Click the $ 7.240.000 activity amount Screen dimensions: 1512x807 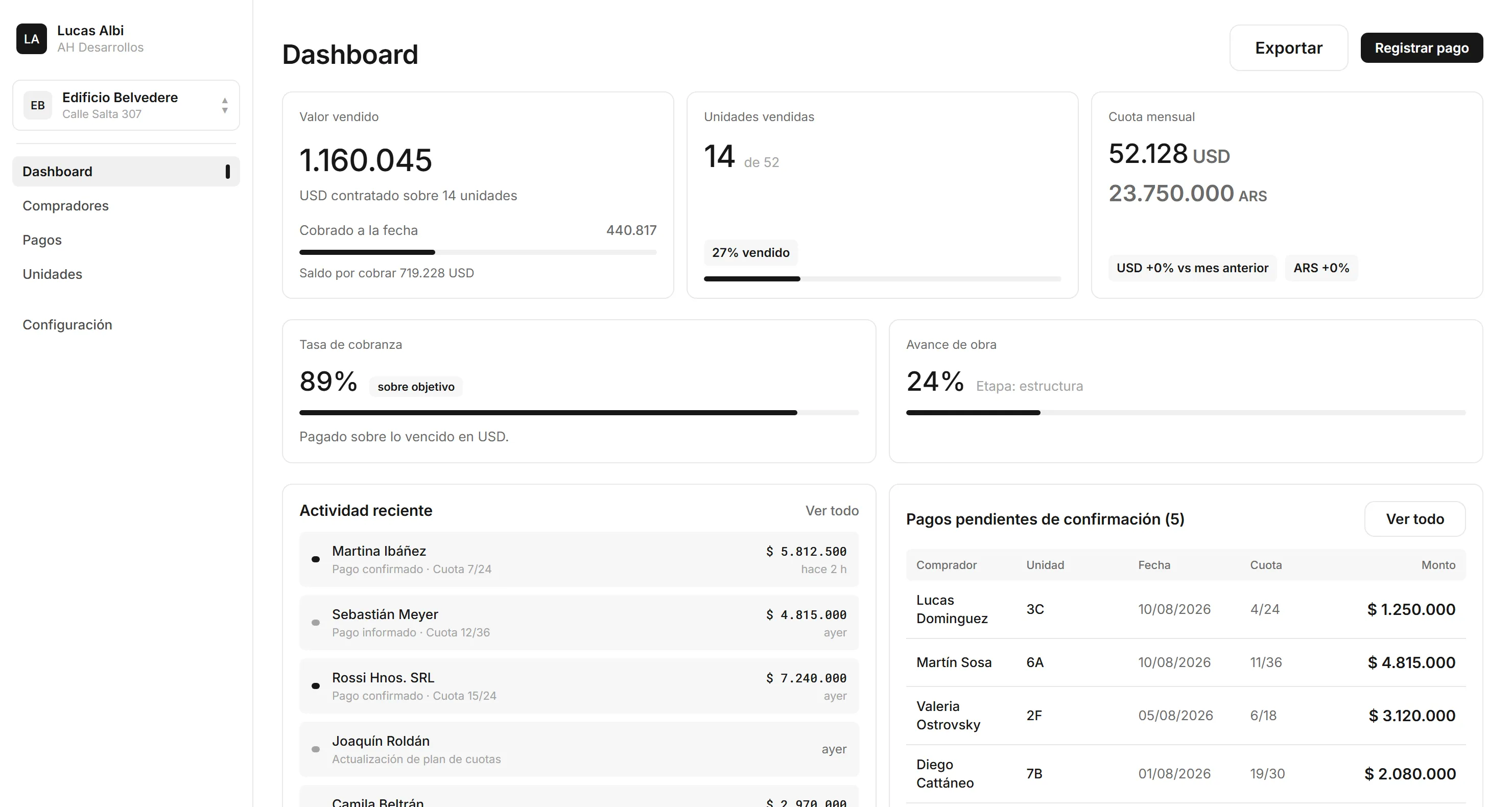coord(806,678)
